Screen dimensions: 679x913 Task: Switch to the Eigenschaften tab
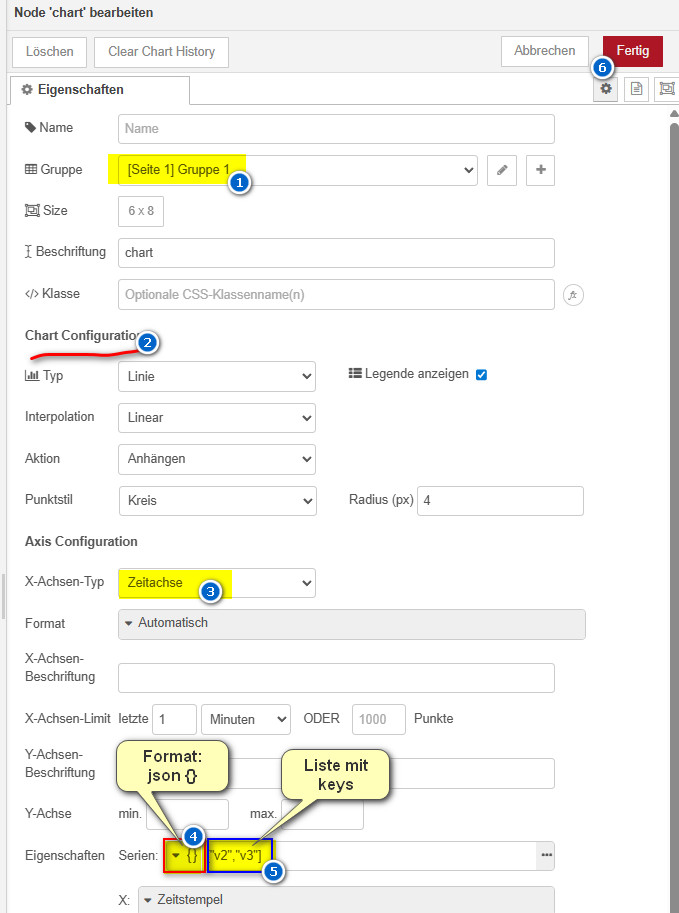pyautogui.click(x=100, y=90)
